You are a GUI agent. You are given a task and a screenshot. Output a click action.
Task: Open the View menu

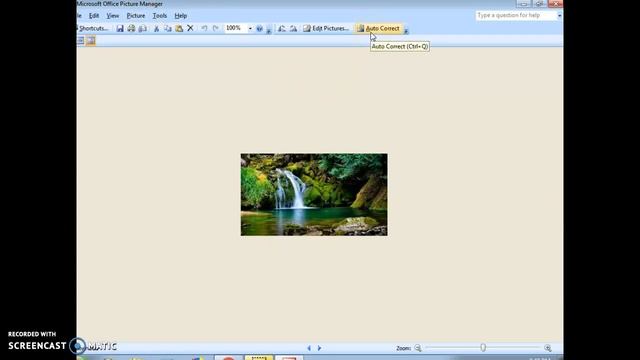(113, 16)
